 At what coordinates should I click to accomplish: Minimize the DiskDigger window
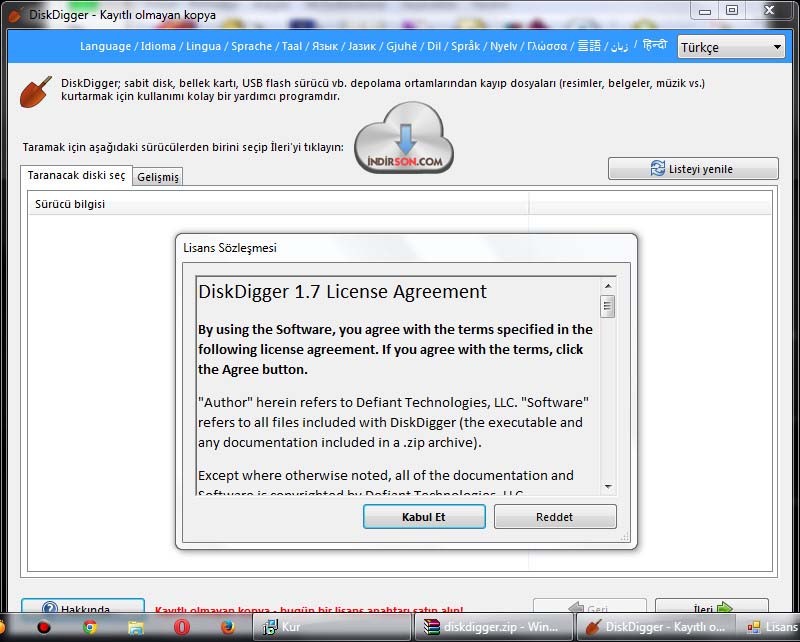tap(705, 11)
